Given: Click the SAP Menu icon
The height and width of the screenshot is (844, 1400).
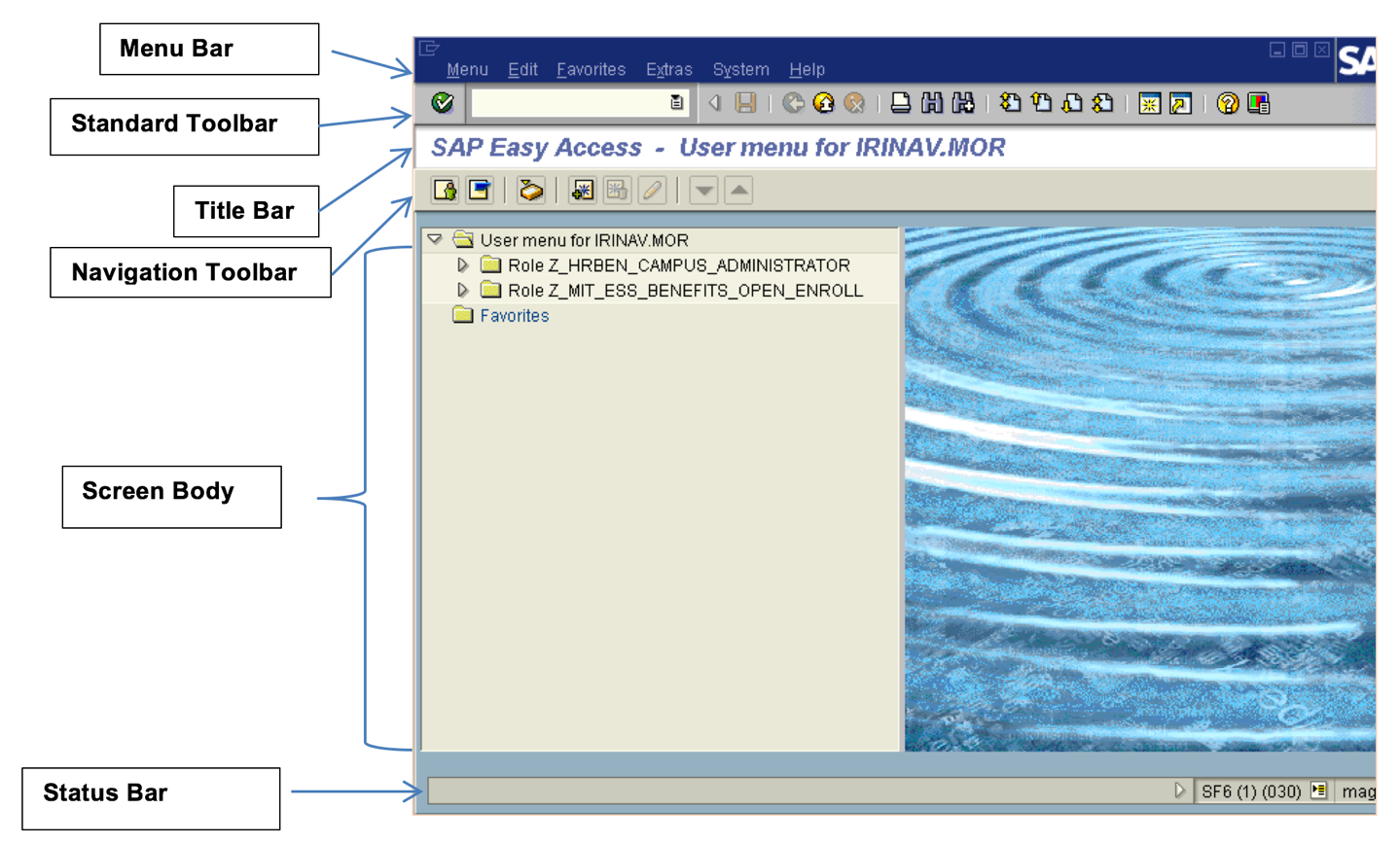Looking at the screenshot, I should [480, 190].
